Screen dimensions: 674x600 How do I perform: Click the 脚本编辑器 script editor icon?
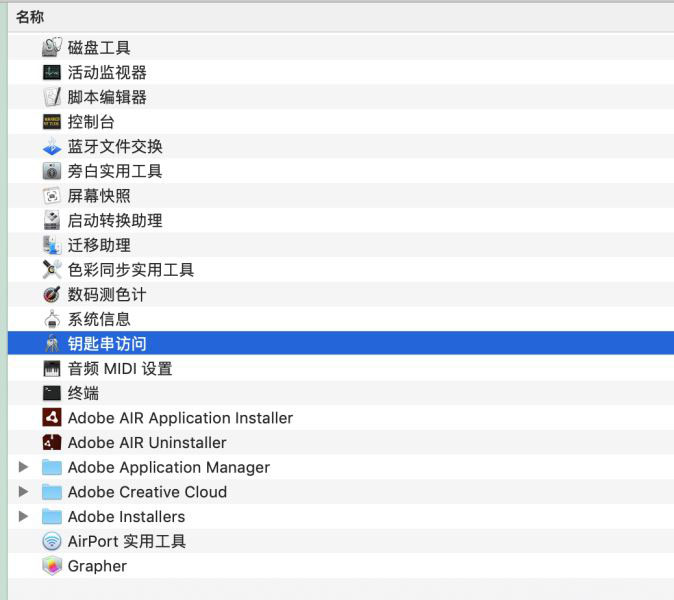tap(52, 97)
